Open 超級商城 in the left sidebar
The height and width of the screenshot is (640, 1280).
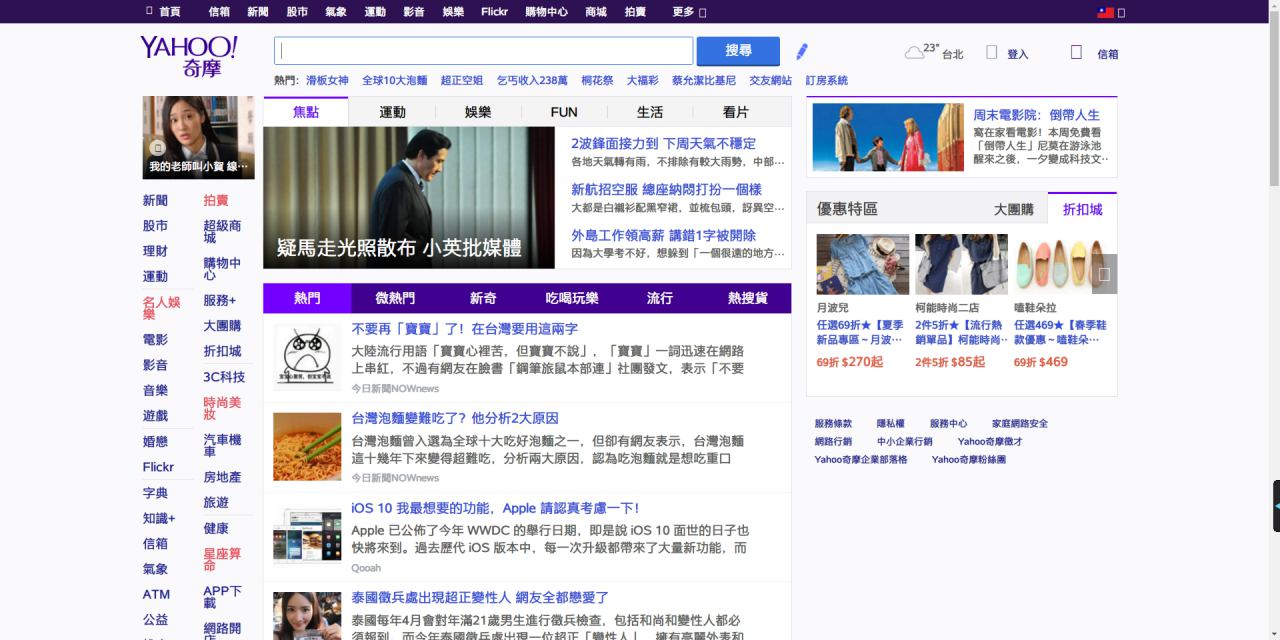[x=222, y=232]
